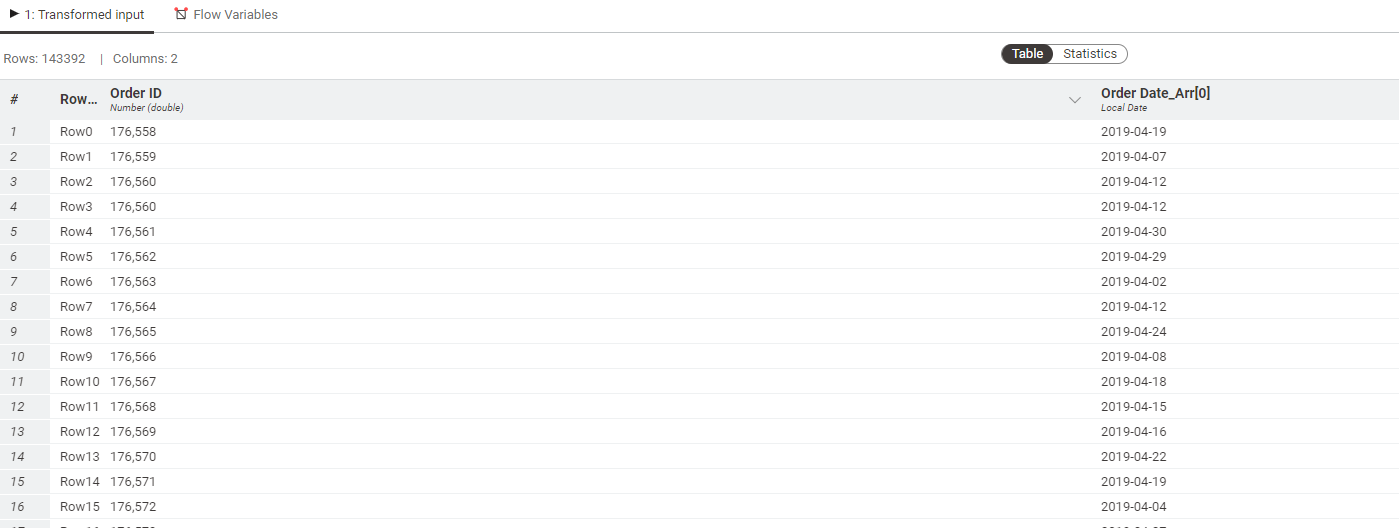Toggle view to Table

1027,54
